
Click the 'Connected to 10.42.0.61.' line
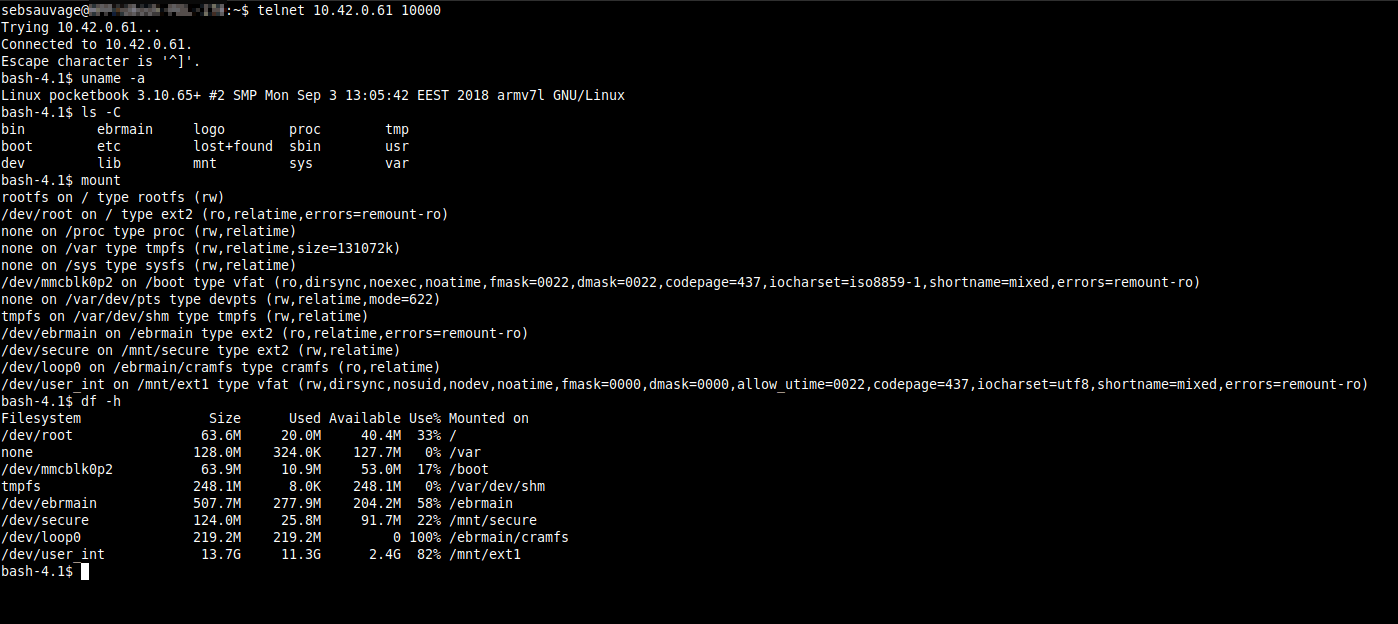point(97,44)
